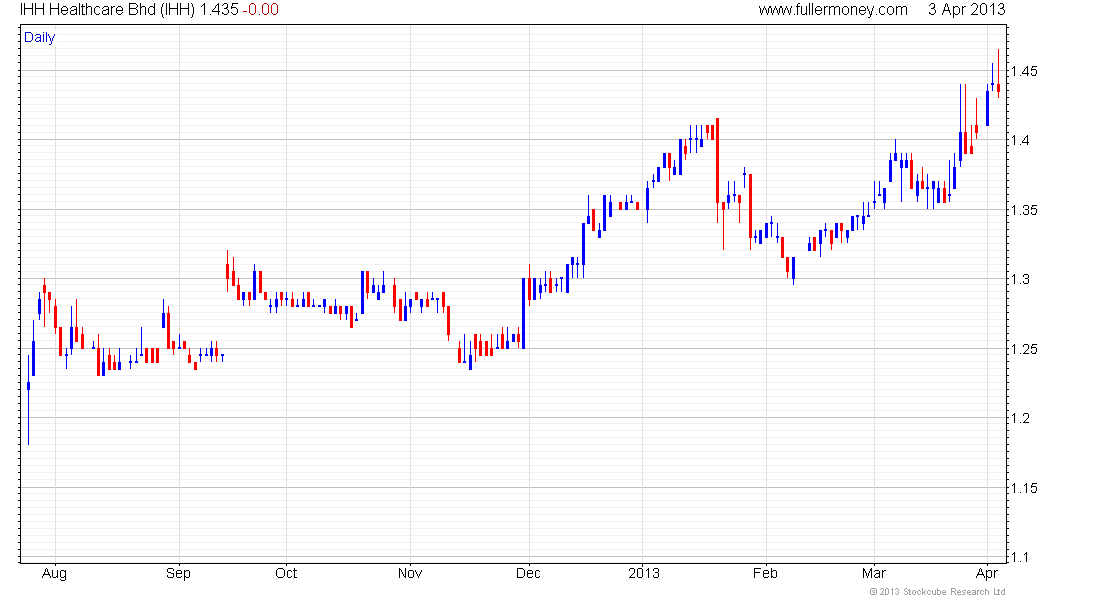Click the 'Oct' month label

[286, 573]
